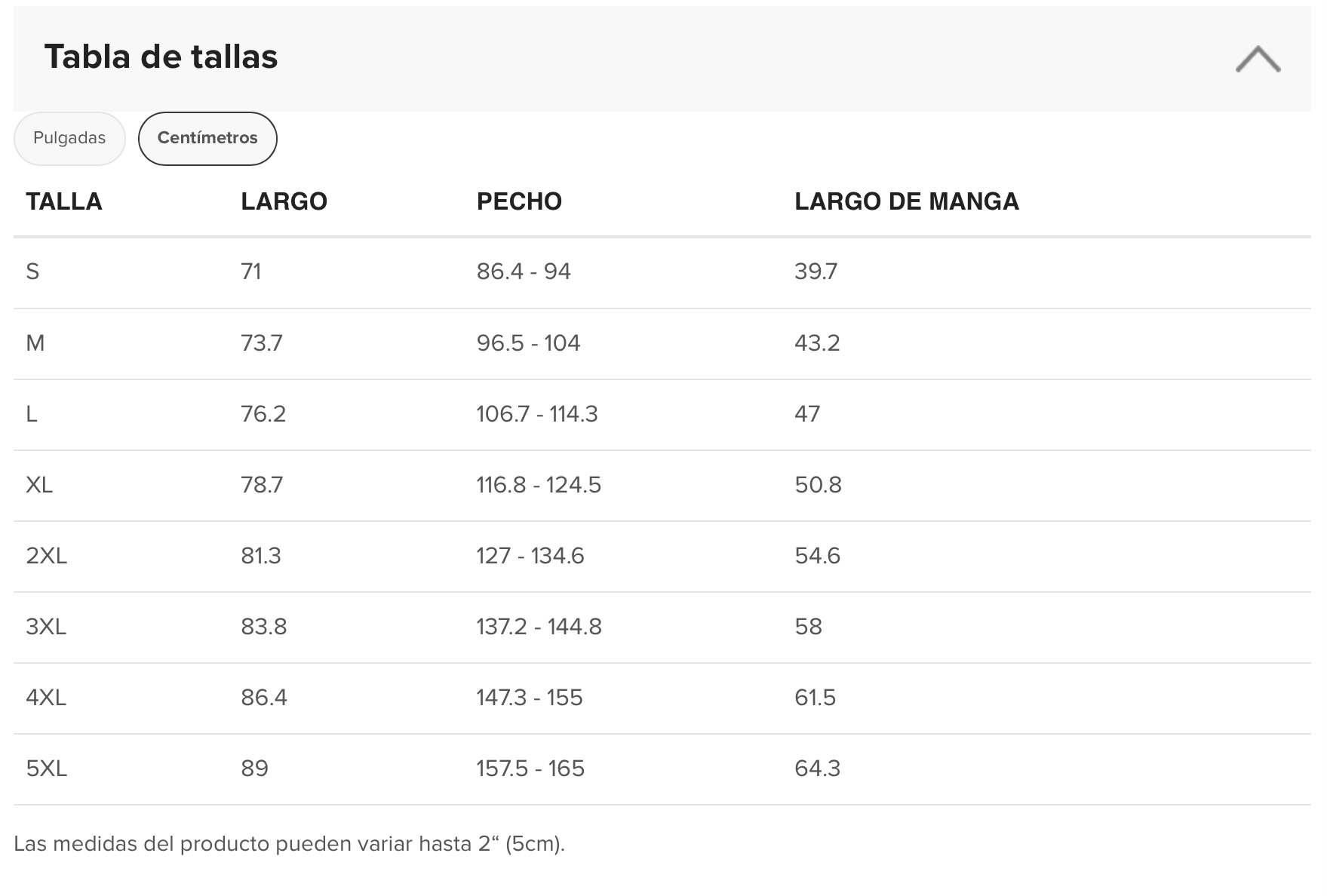Click the TALLA column header
The image size is (1327, 896).
(64, 201)
